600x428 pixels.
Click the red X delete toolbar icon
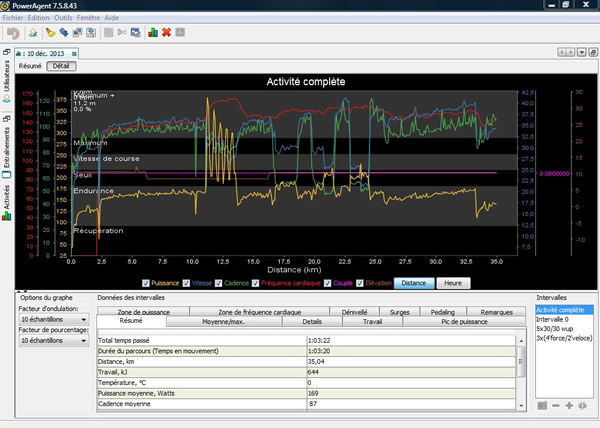[166, 33]
